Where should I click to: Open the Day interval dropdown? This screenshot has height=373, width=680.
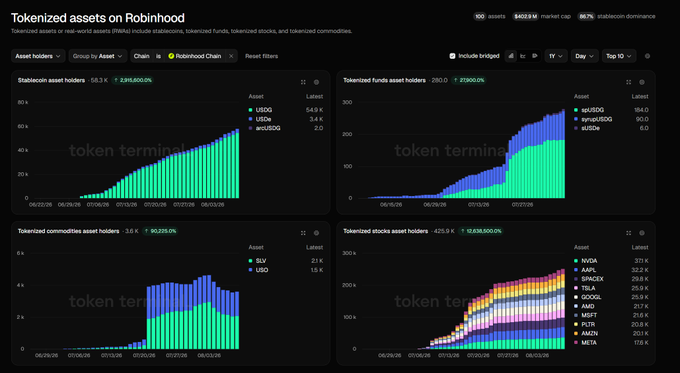point(585,56)
